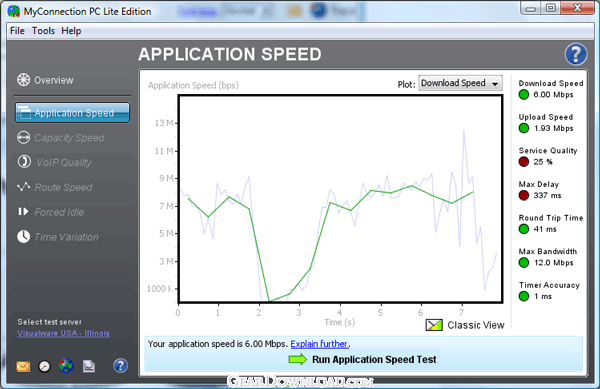Click the Download Speed green status light
The width and height of the screenshot is (600, 389).
tap(524, 94)
